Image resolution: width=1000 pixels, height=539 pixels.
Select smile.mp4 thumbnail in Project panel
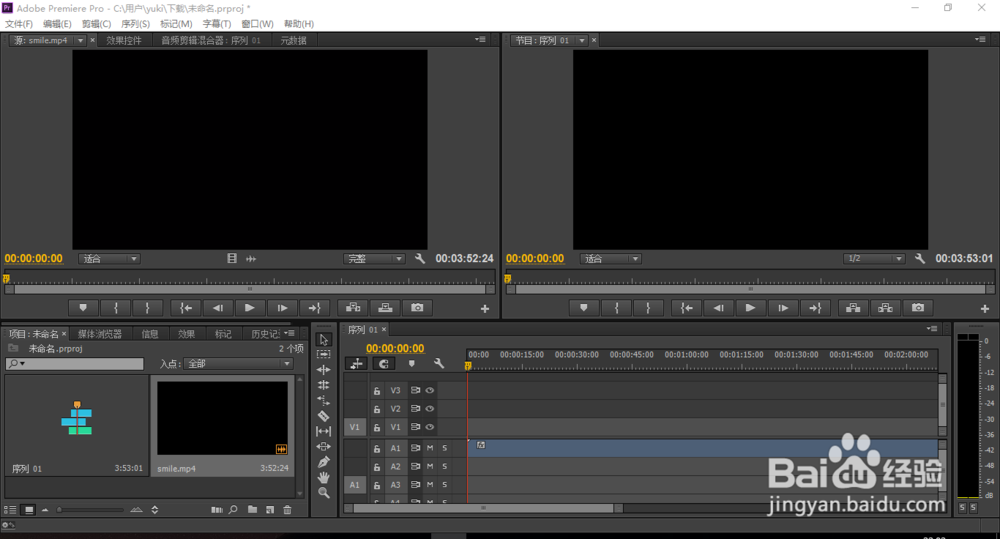point(222,418)
